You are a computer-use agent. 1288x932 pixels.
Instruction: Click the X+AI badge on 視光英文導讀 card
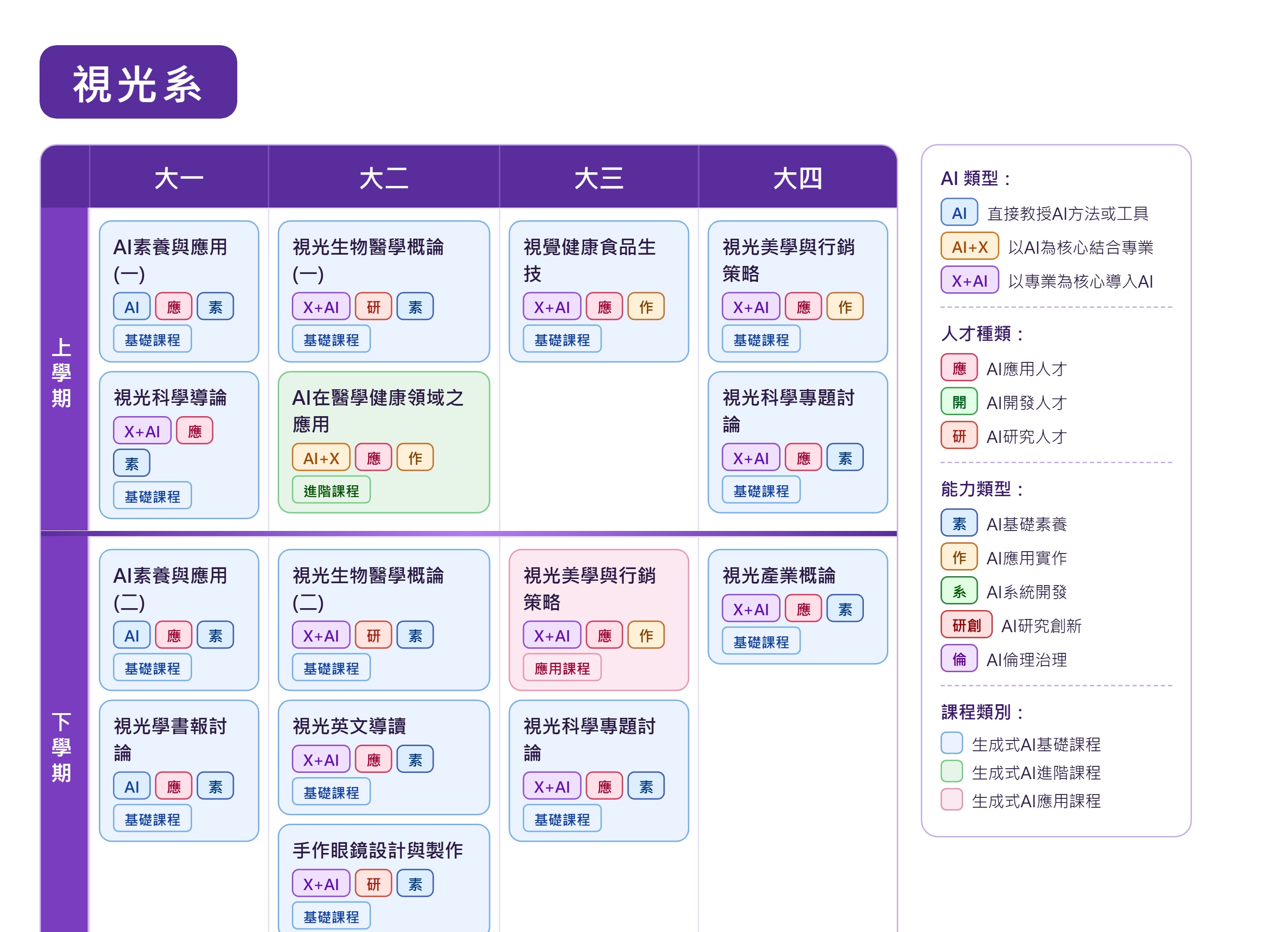[x=321, y=759]
